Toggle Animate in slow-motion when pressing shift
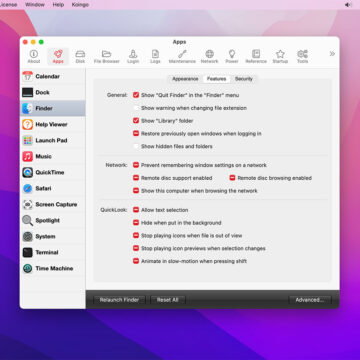The height and width of the screenshot is (360, 360). [136, 261]
